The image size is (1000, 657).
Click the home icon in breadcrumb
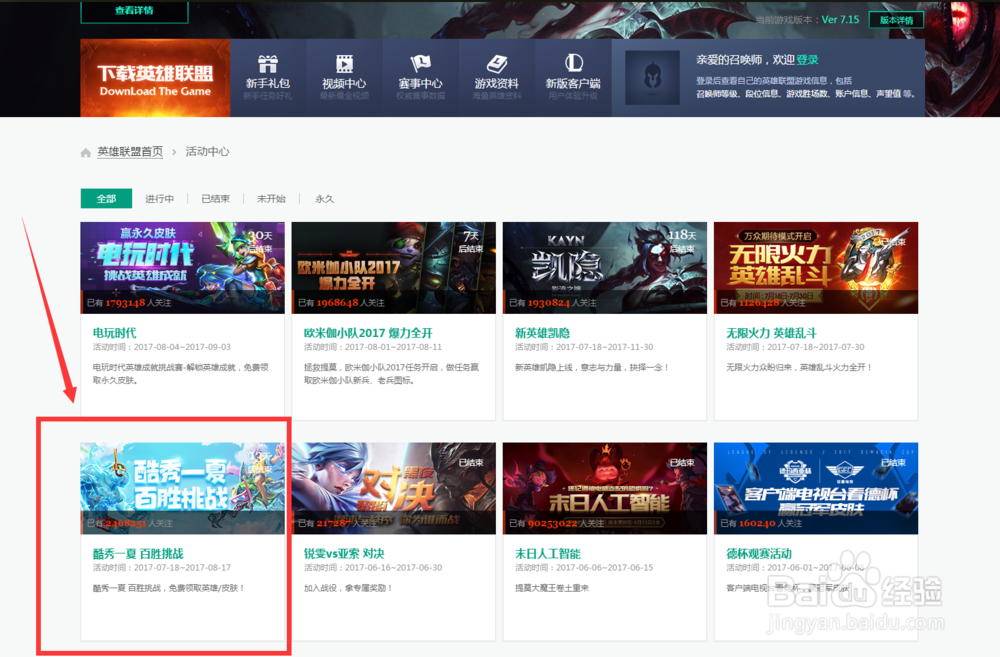[85, 152]
